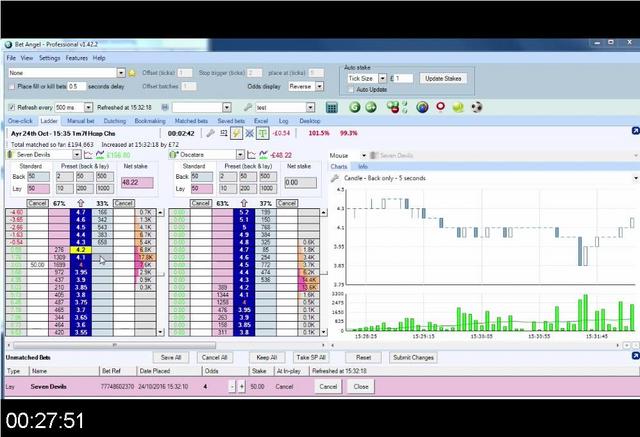Open the Oscatara selection dropdown
Image resolution: width=640 pixels, height=437 pixels.
(x=240, y=155)
